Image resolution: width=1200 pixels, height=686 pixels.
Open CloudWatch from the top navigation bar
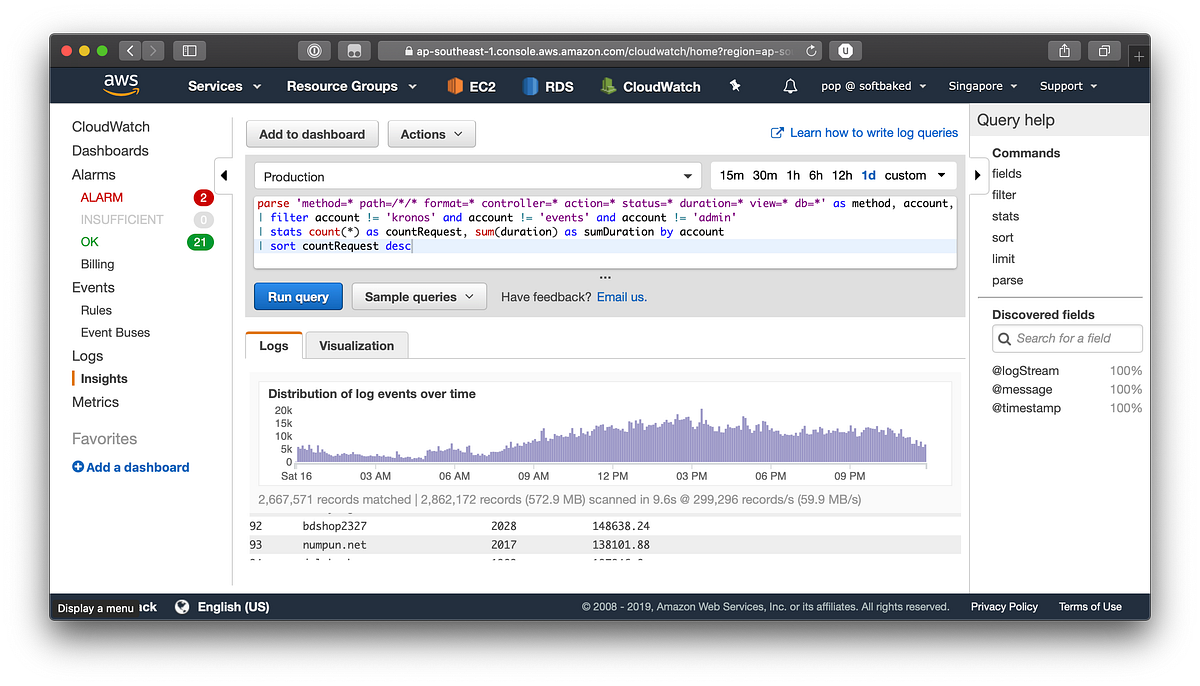tap(649, 86)
